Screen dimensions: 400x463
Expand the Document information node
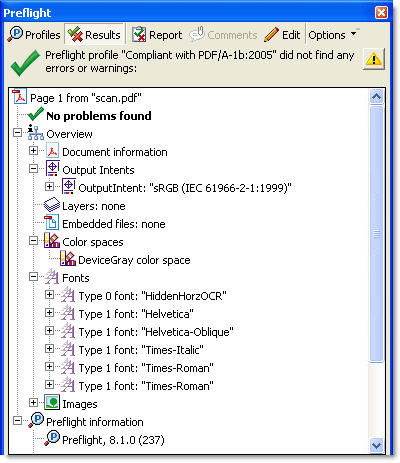coord(33,151)
